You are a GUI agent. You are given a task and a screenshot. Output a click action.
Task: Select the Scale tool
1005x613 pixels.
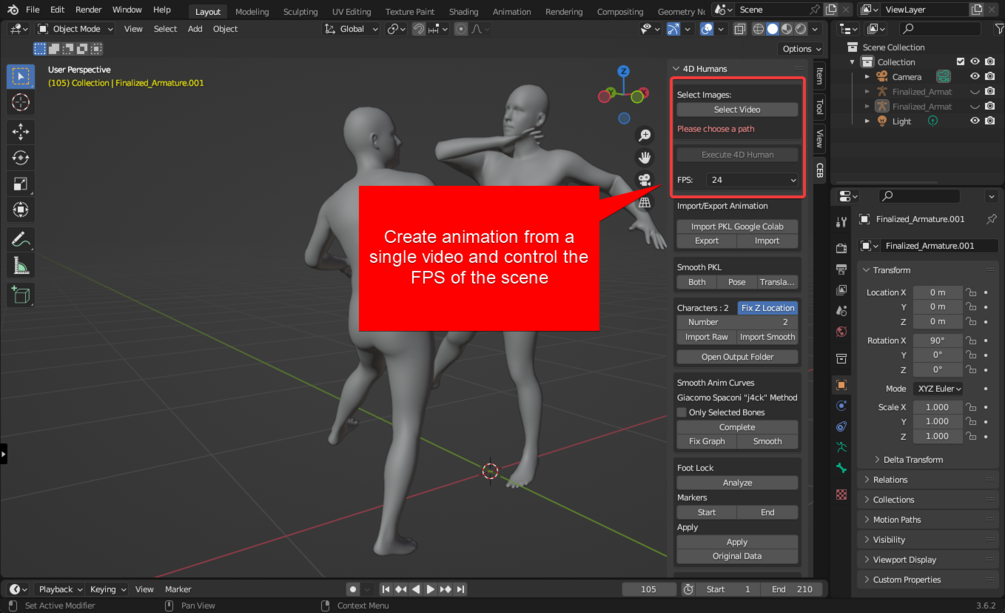(x=21, y=184)
